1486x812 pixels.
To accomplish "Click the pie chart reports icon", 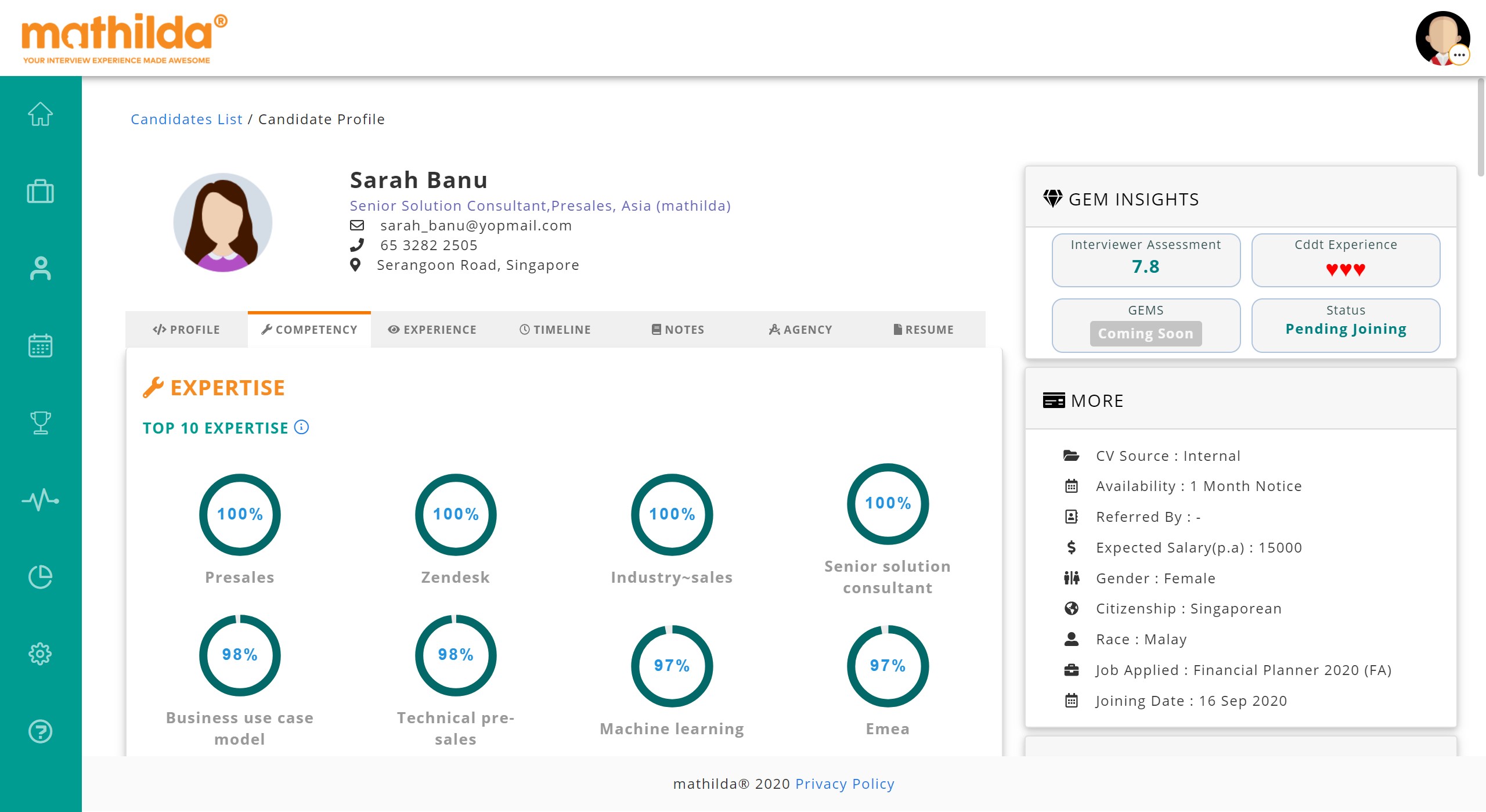I will [40, 577].
